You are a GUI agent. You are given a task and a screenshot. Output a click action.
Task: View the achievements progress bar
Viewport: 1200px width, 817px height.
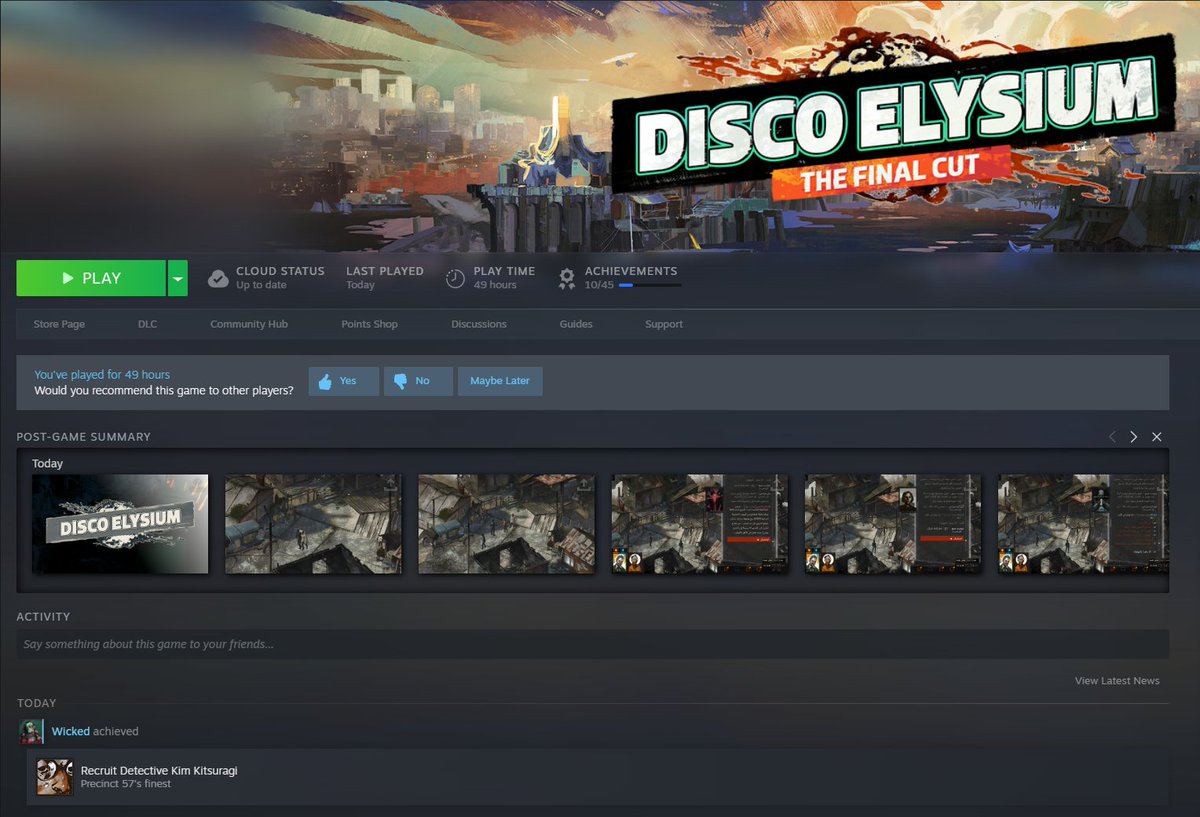pyautogui.click(x=650, y=285)
